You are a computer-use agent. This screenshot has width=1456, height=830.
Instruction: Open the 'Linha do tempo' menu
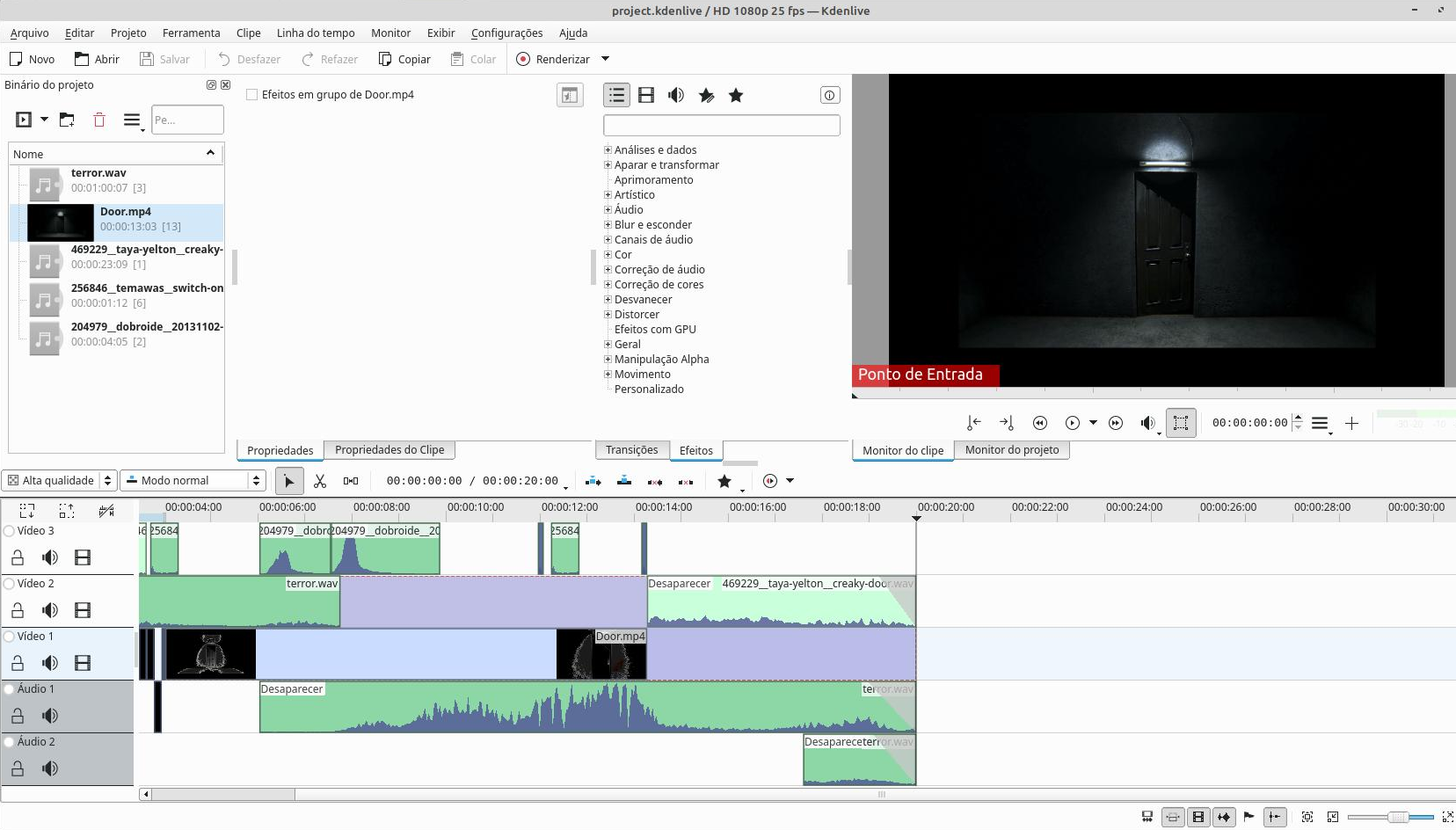(x=316, y=33)
